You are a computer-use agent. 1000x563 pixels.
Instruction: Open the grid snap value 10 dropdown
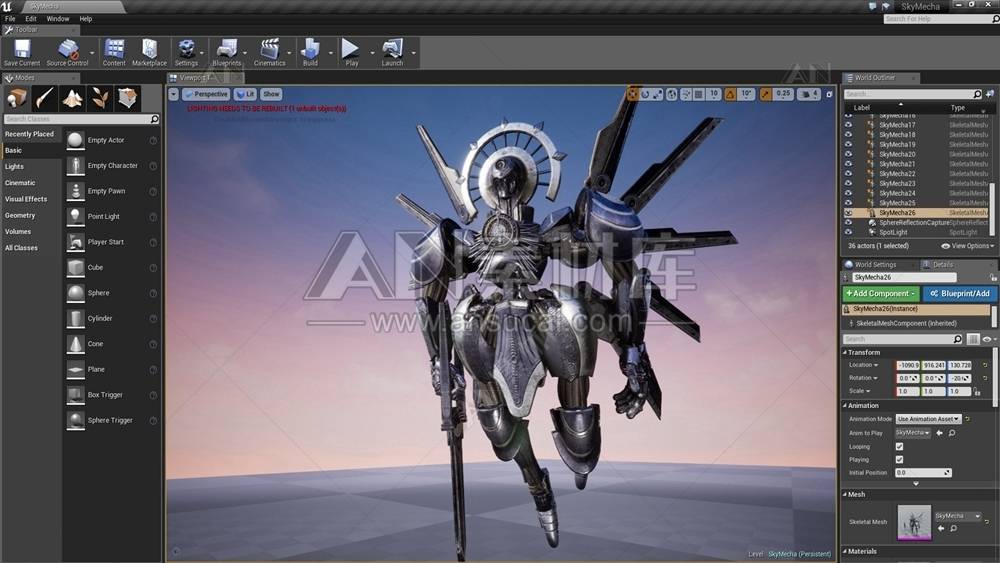pyautogui.click(x=714, y=94)
